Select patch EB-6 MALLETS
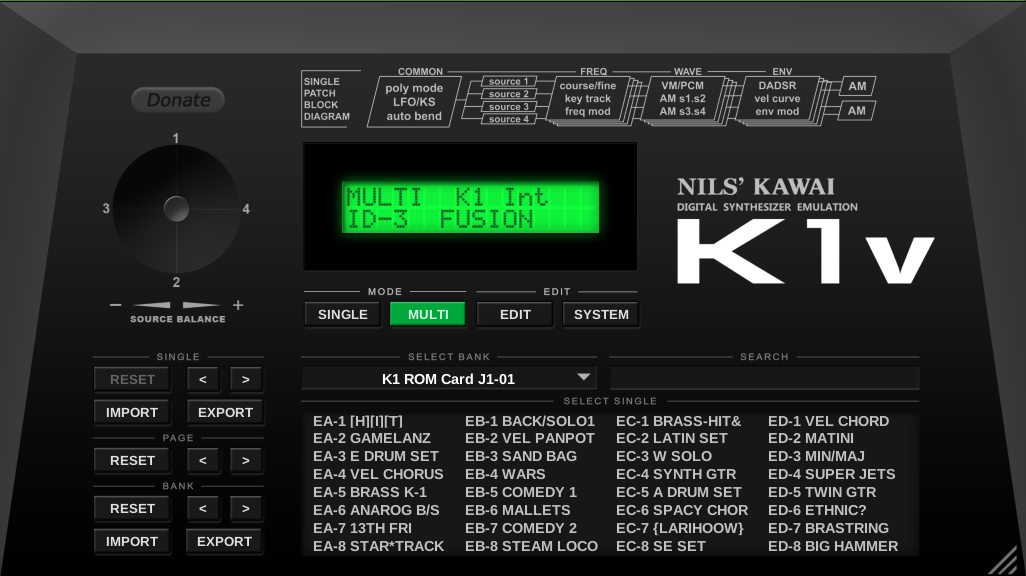1026x576 pixels. (x=518, y=510)
